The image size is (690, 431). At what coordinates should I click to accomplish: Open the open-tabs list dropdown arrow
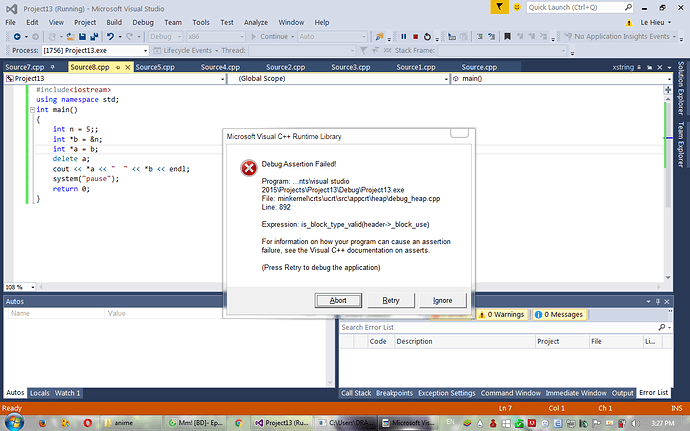pyautogui.click(x=669, y=67)
